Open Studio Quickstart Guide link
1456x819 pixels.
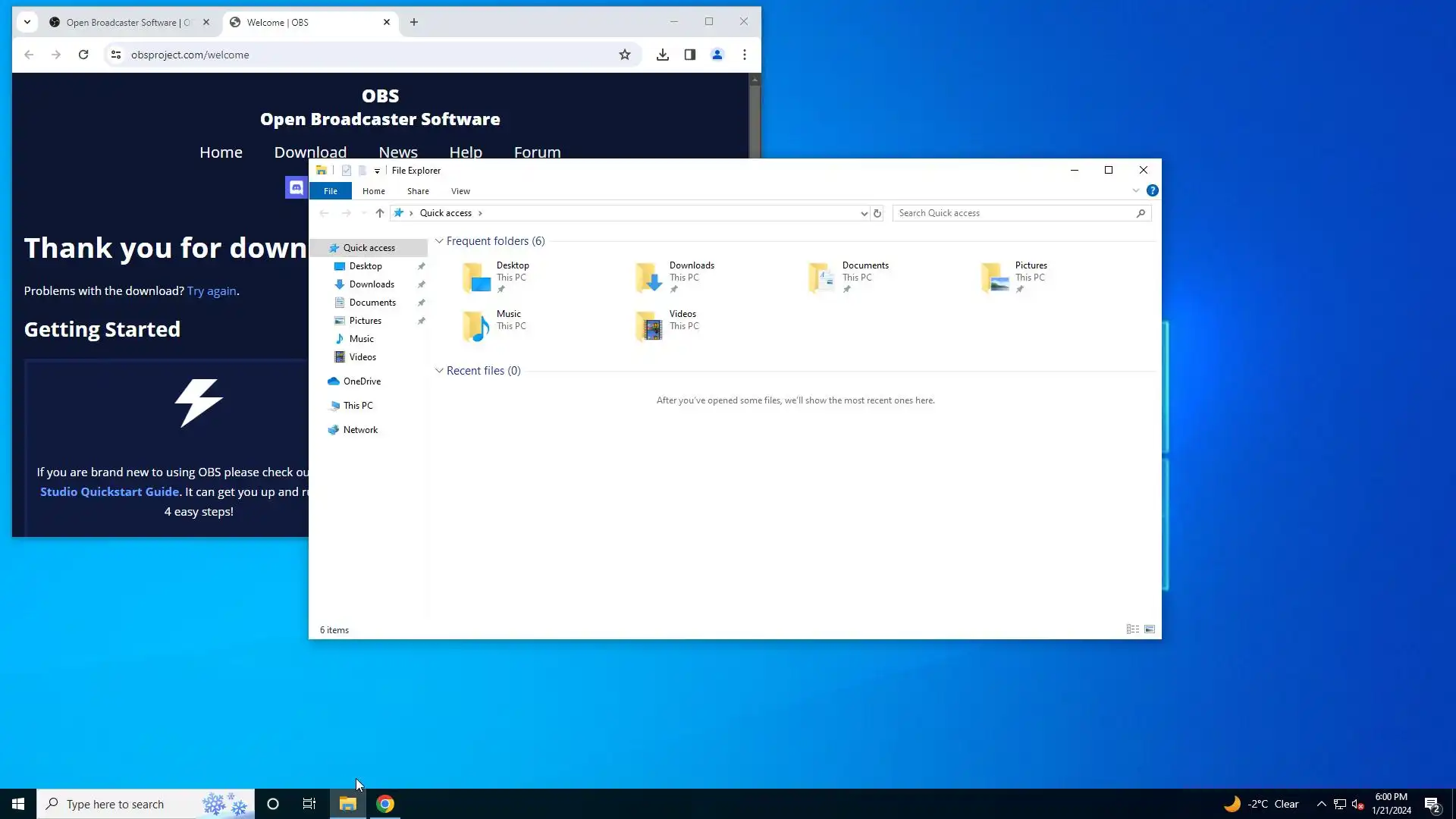[x=110, y=491]
